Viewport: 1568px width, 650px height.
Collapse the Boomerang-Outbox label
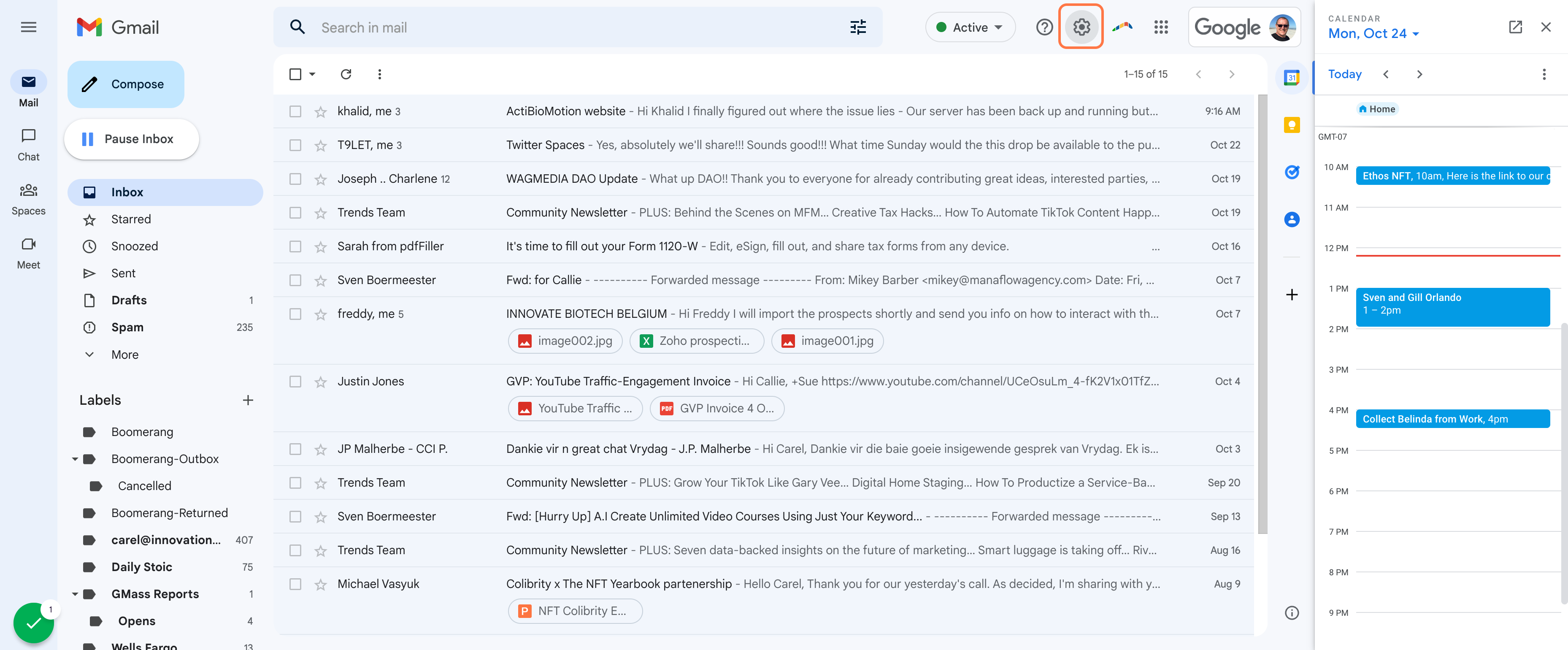point(75,460)
